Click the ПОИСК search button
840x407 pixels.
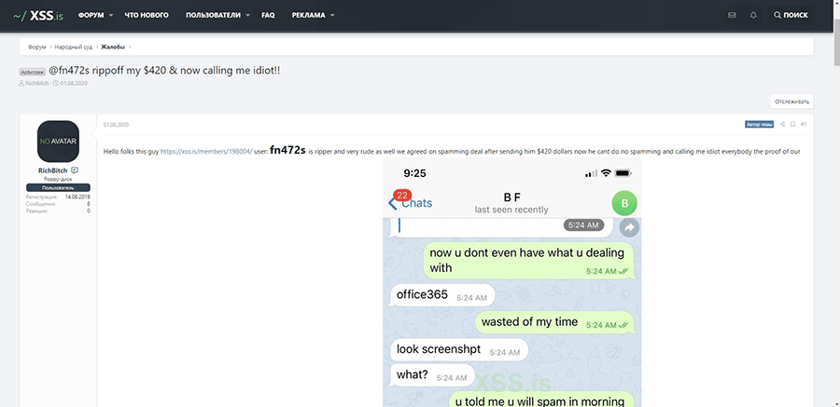[x=791, y=16]
